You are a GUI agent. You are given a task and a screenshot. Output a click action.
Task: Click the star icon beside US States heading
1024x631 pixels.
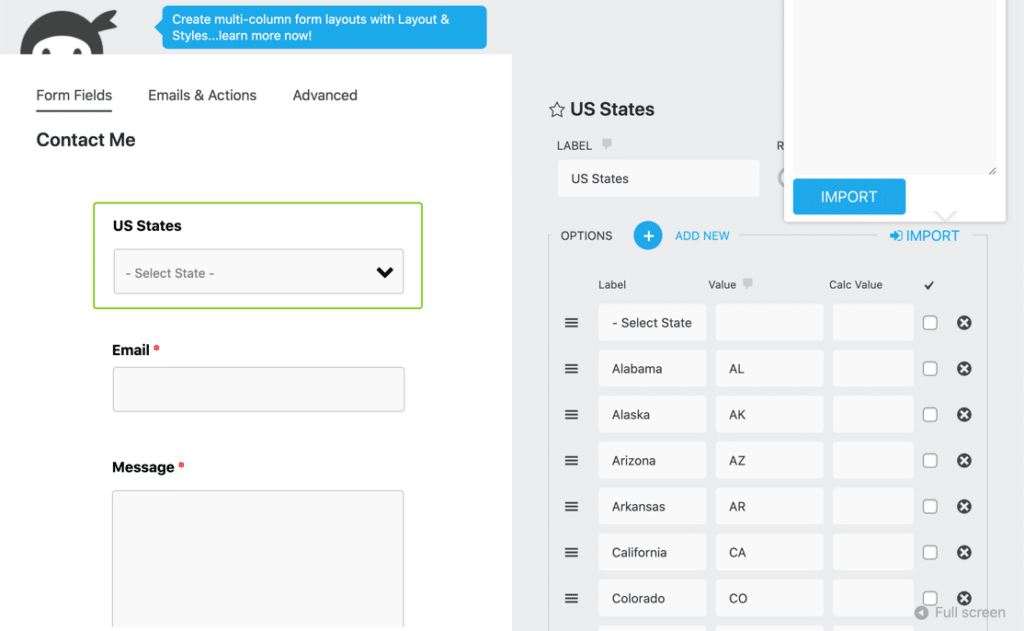[x=557, y=110]
